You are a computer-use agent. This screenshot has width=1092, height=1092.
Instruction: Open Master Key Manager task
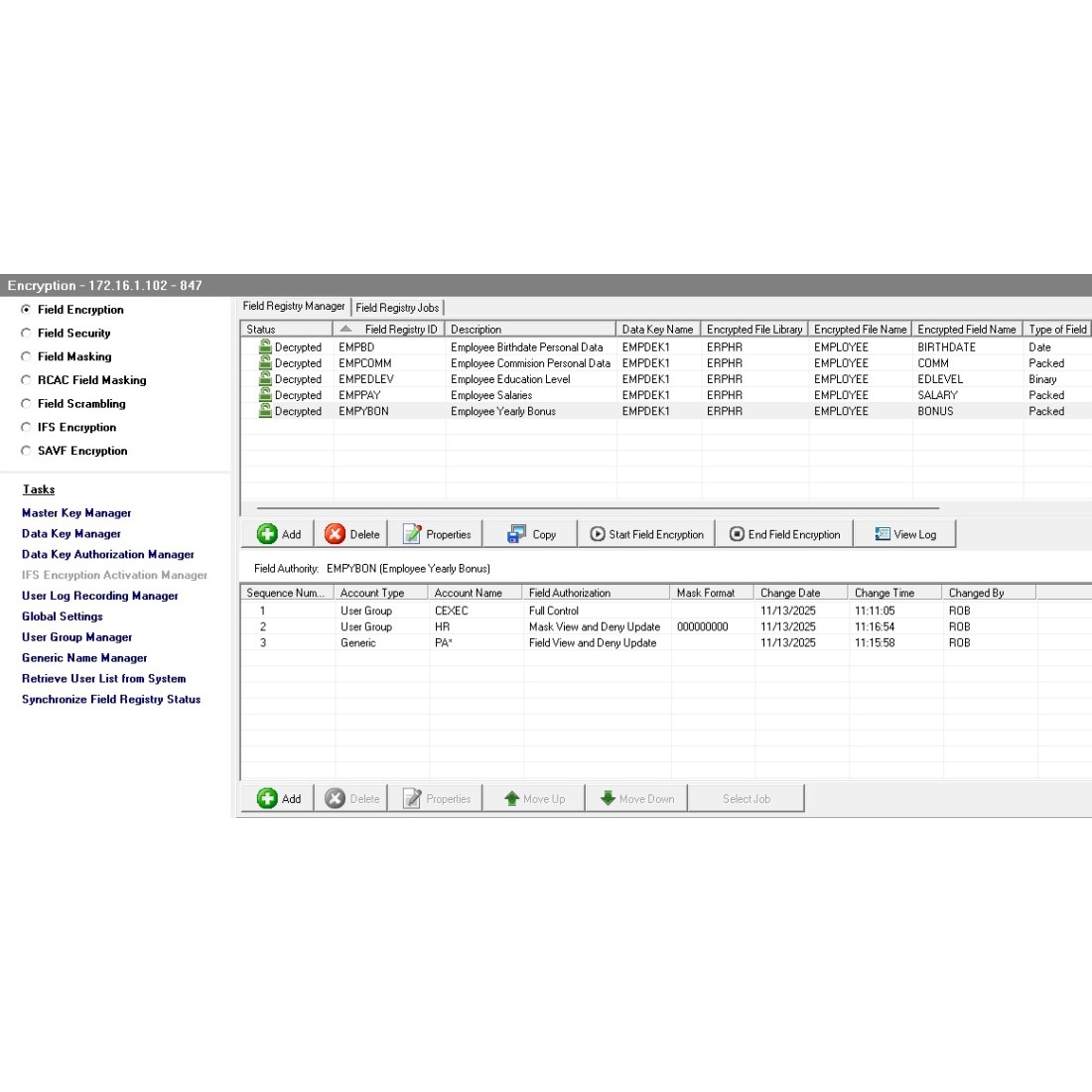pos(76,513)
